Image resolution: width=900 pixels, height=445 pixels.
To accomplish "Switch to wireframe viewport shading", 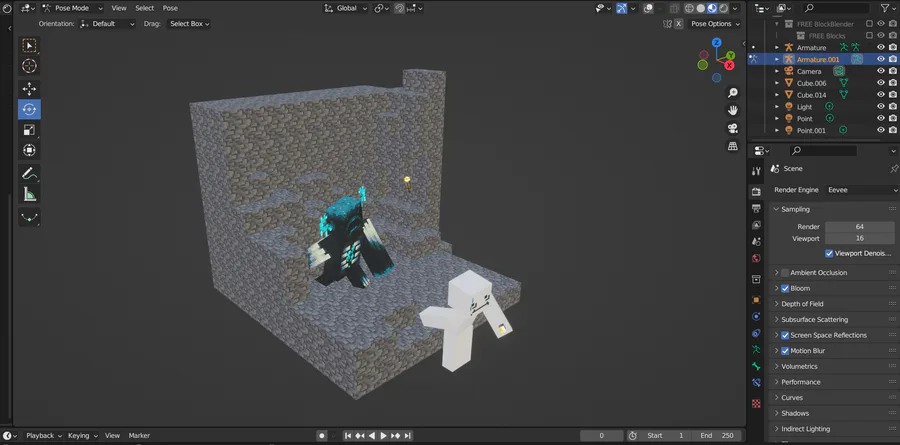I will 689,8.
